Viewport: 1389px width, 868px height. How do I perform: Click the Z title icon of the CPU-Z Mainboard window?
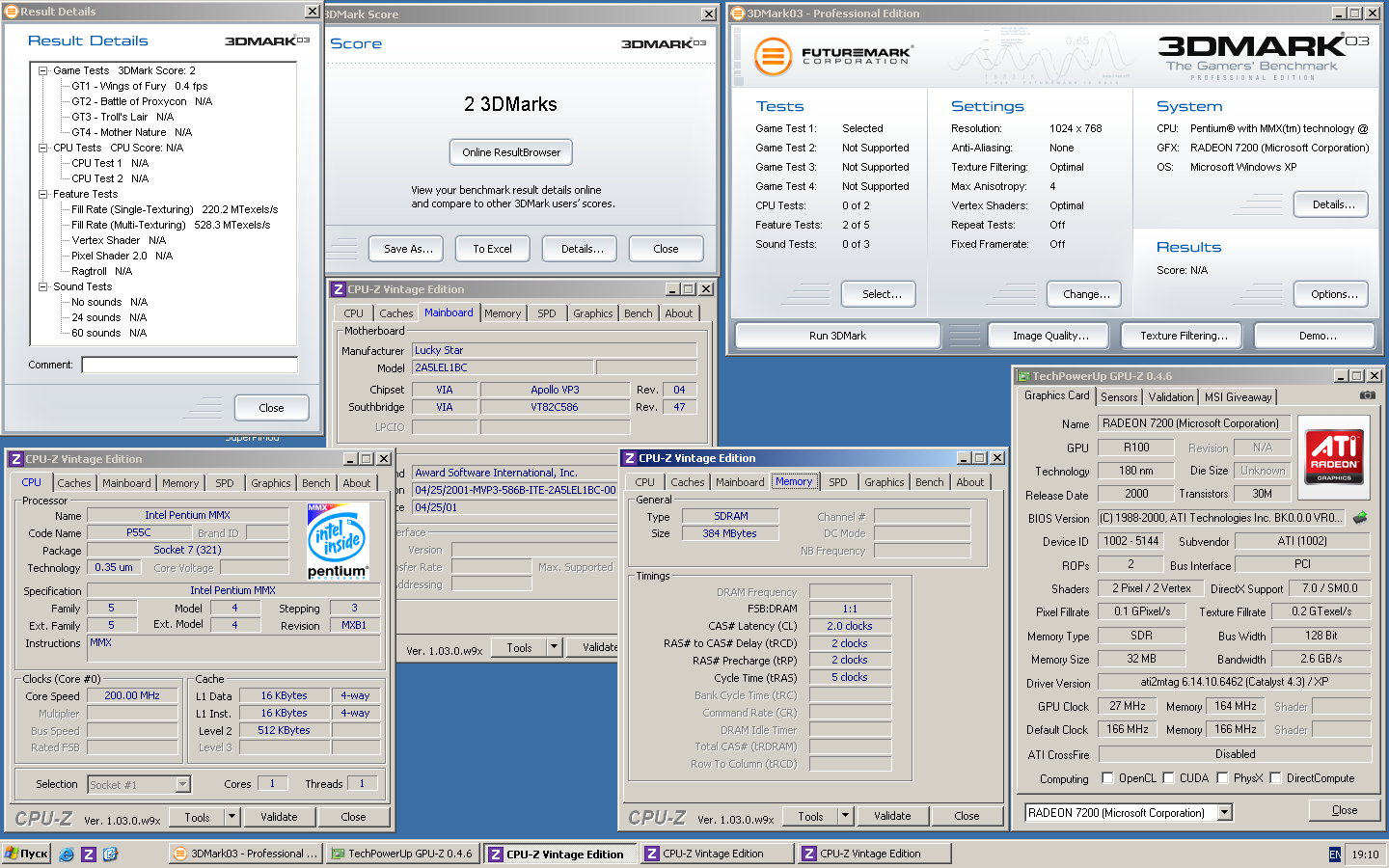coord(338,289)
